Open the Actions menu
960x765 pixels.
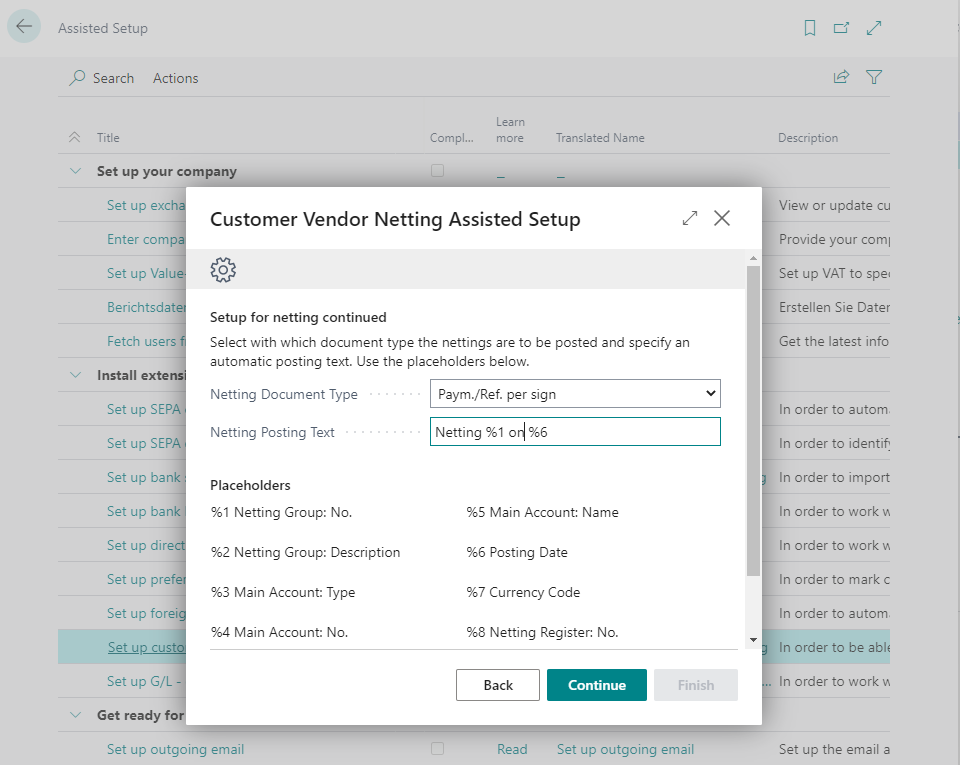point(175,78)
